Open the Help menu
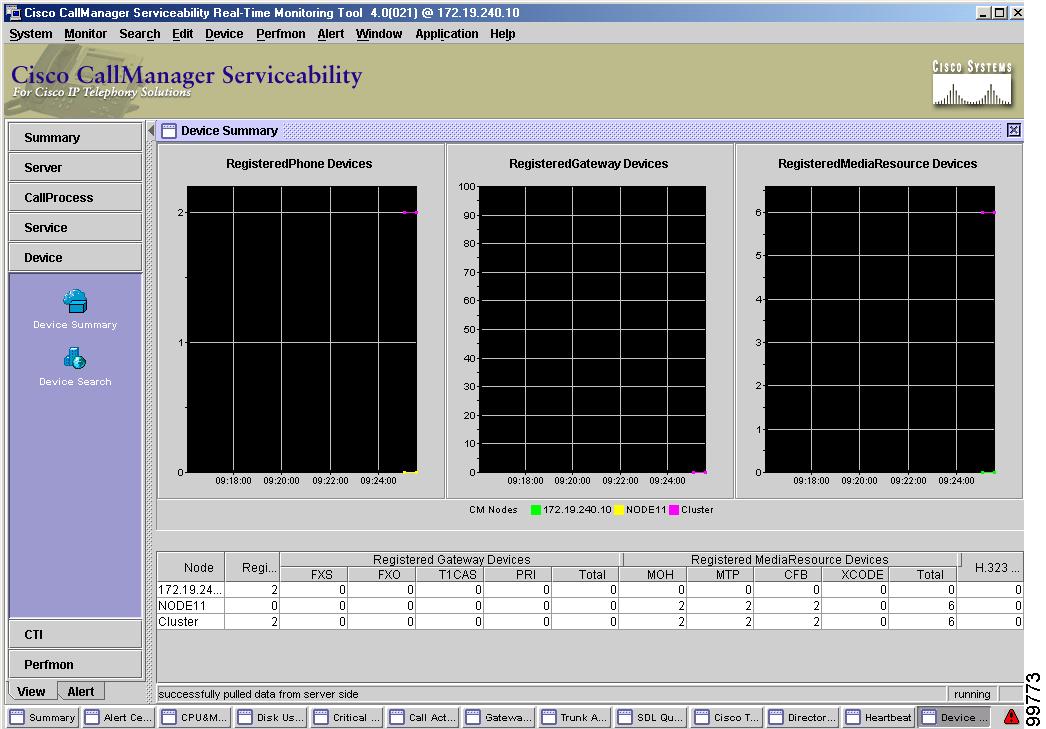Screen dimensions: 1046x729 (502, 34)
